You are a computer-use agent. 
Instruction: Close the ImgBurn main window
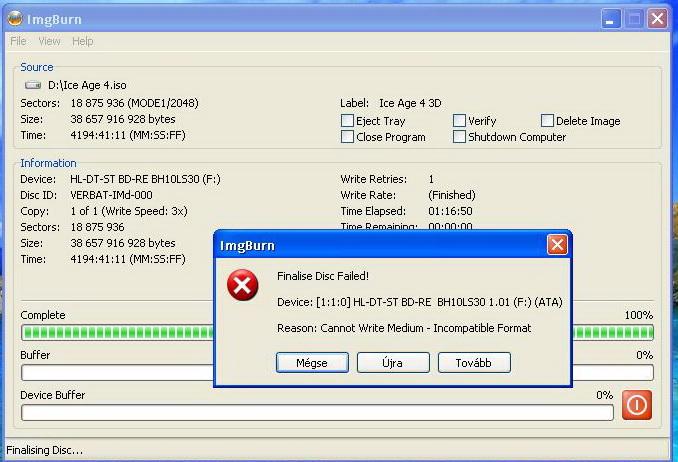click(x=657, y=19)
